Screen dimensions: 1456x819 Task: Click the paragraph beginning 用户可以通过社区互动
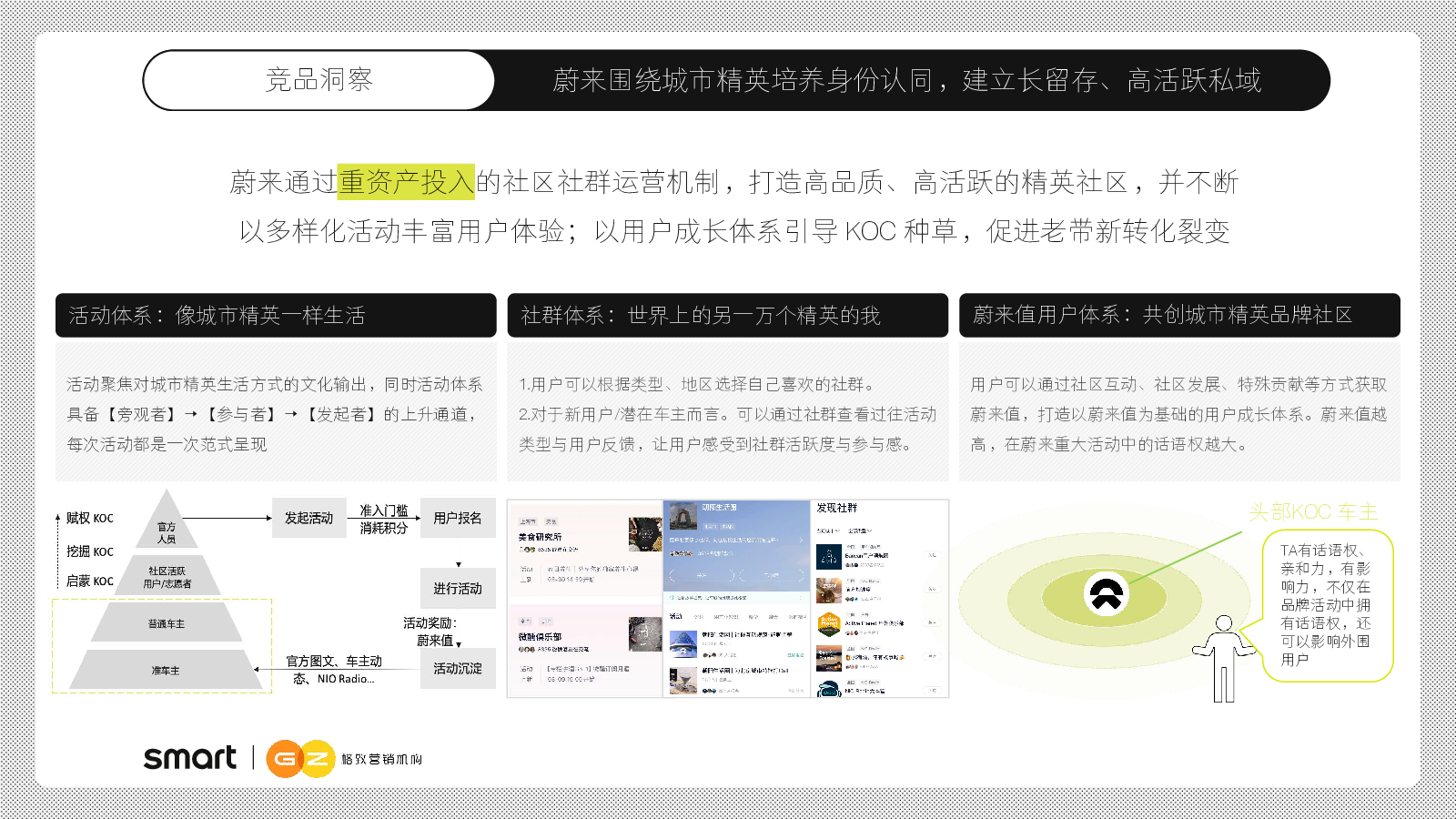pos(1178,414)
